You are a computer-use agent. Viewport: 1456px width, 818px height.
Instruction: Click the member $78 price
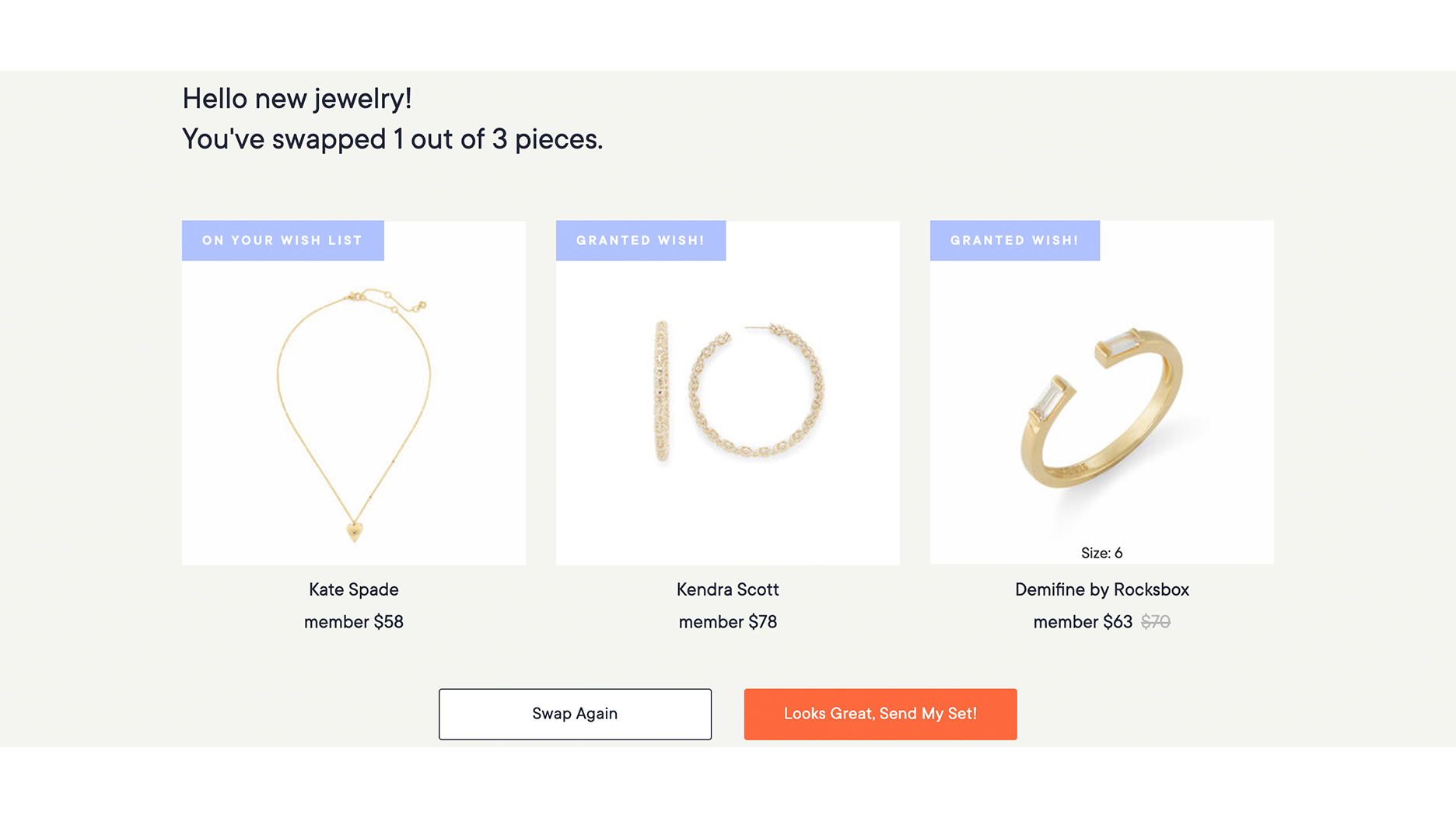[728, 622]
